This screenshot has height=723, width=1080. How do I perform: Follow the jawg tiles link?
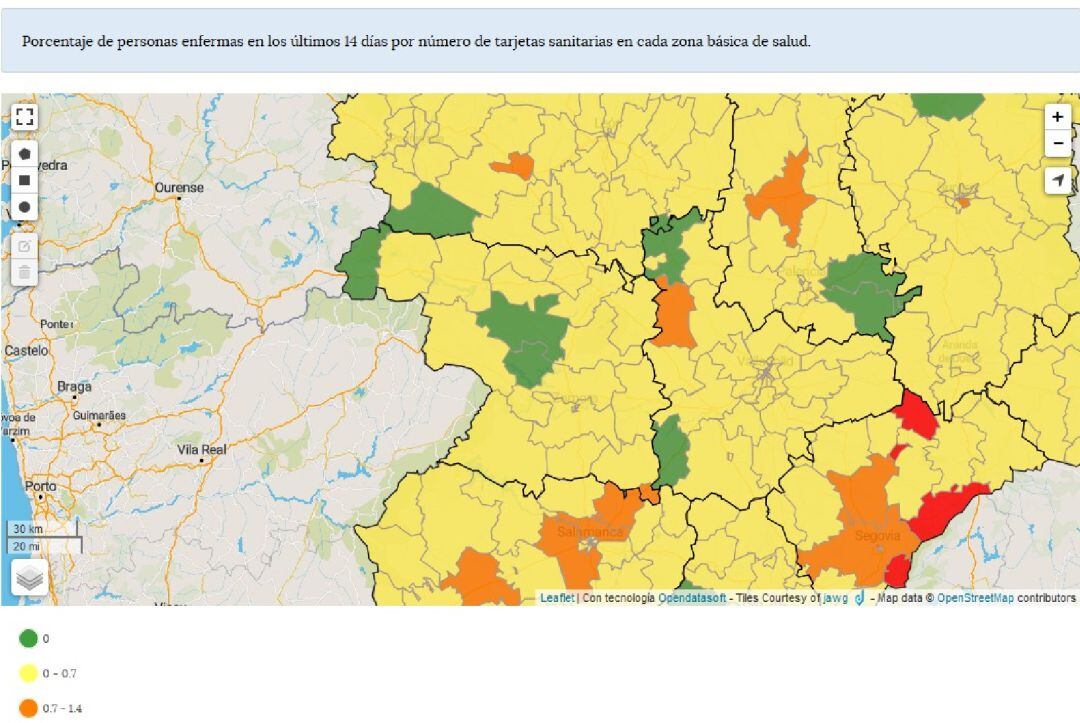pyautogui.click(x=835, y=598)
